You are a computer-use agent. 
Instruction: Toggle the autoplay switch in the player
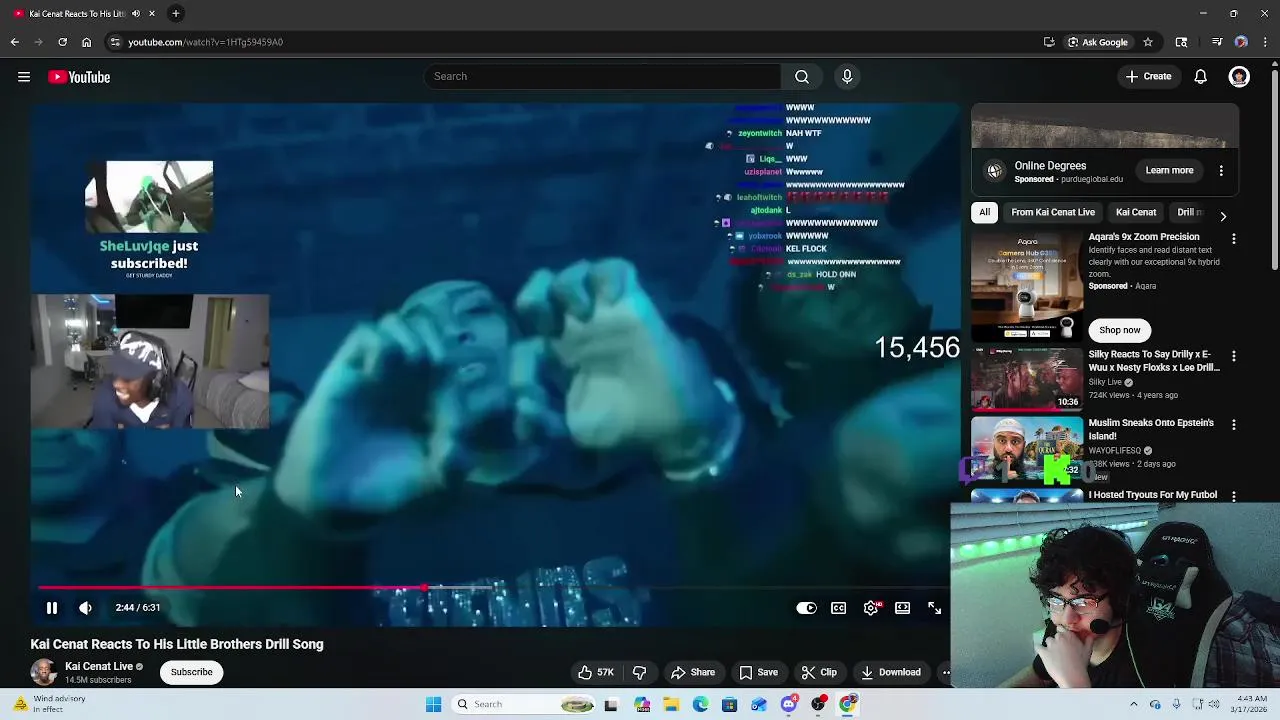coord(806,608)
